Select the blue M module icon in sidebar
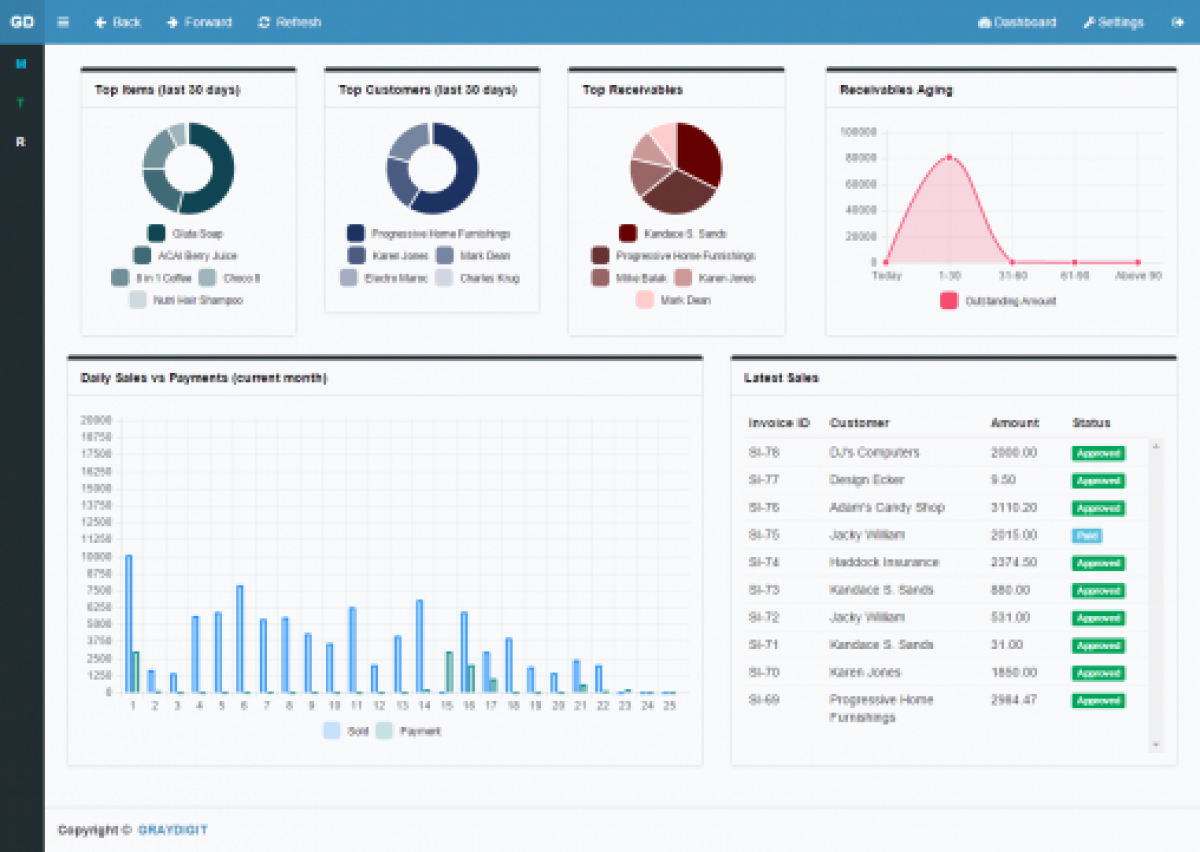The image size is (1200, 852). tap(21, 64)
